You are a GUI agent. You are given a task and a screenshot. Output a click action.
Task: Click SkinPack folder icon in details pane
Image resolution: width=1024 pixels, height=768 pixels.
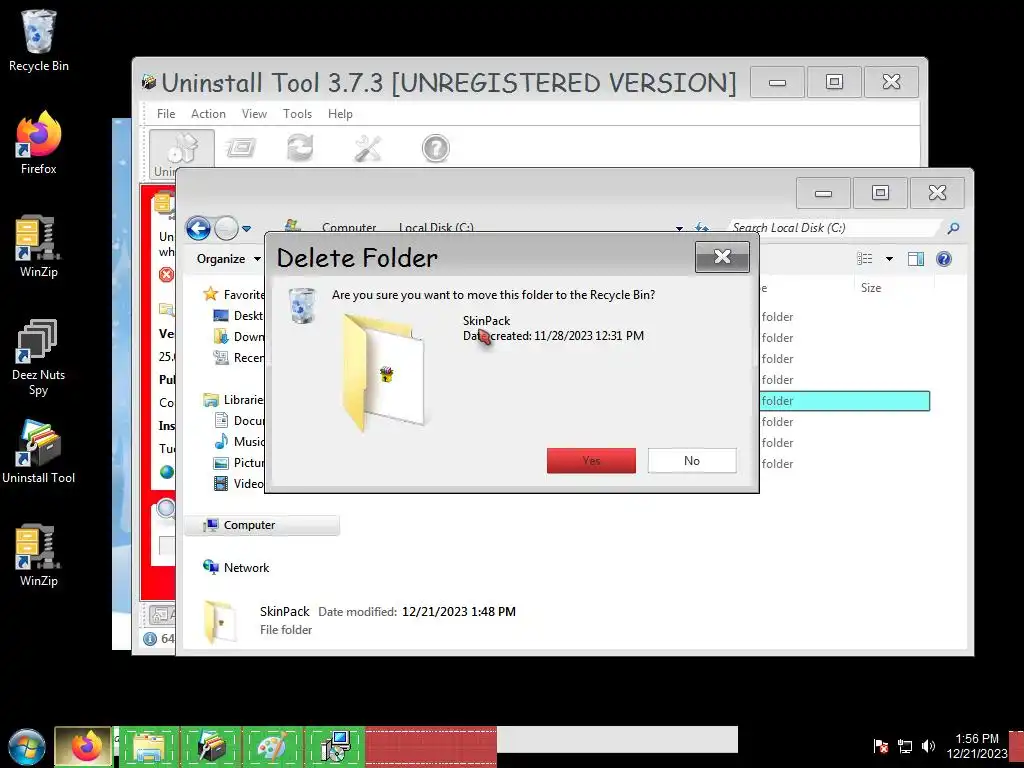[220, 621]
